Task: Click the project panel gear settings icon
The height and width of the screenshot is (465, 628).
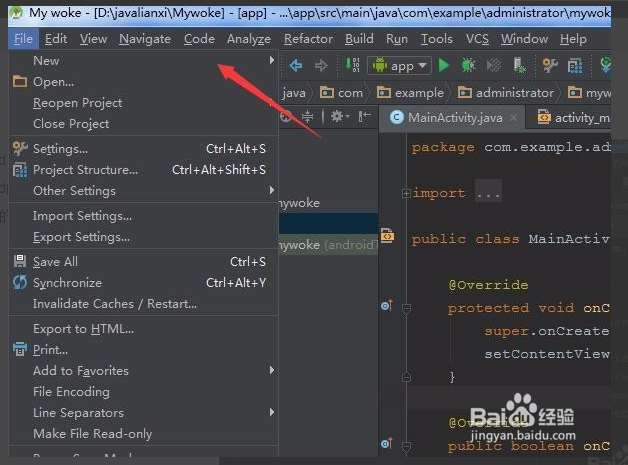Action: pos(340,117)
